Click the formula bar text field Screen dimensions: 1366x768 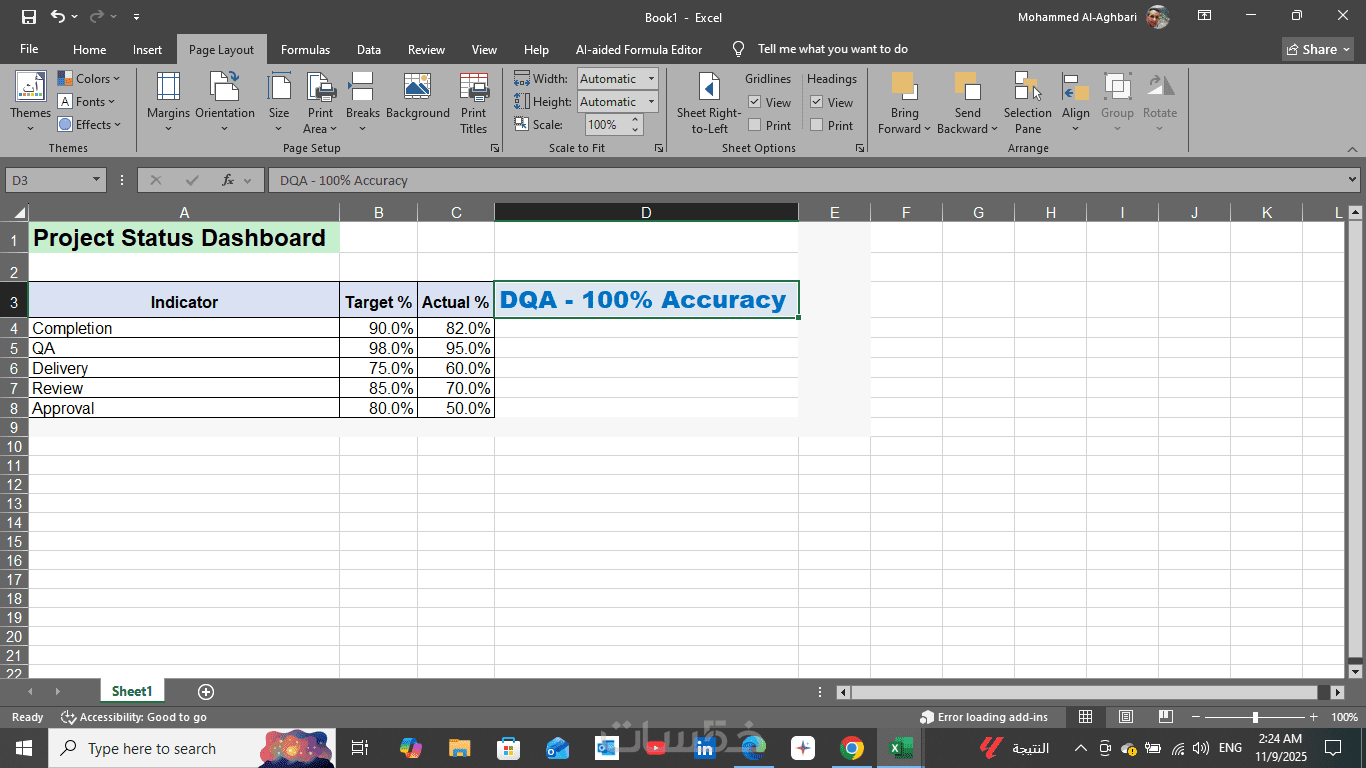tap(805, 180)
